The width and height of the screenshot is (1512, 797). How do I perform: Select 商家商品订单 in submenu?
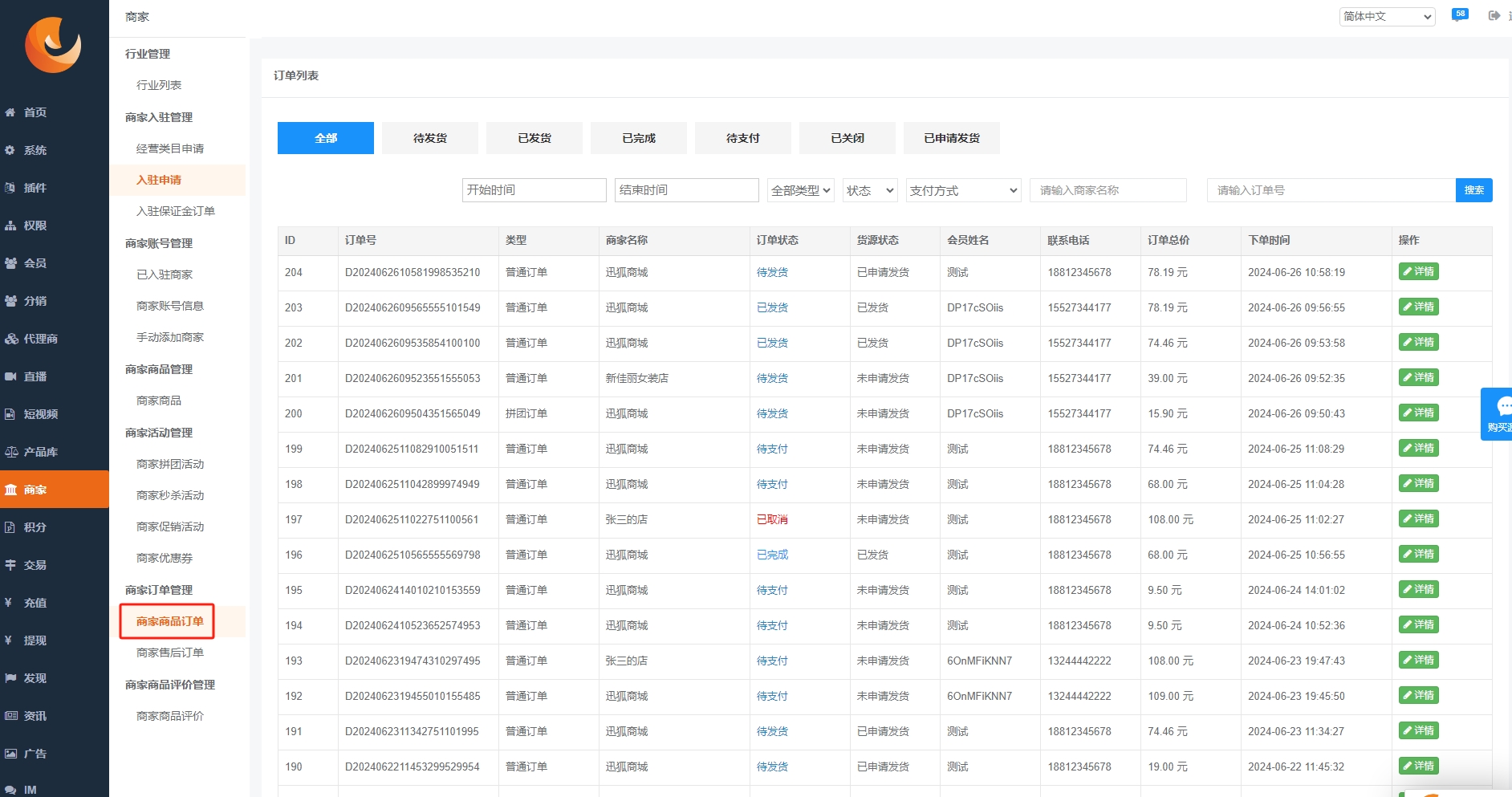point(170,621)
